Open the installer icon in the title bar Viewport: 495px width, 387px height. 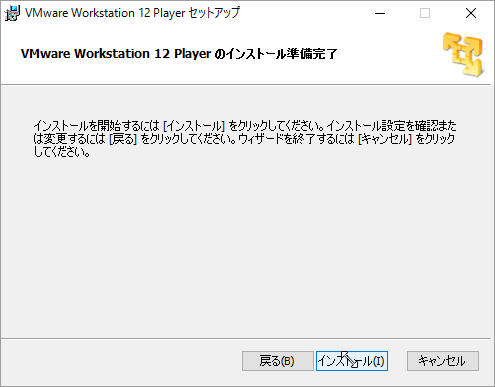pos(12,13)
